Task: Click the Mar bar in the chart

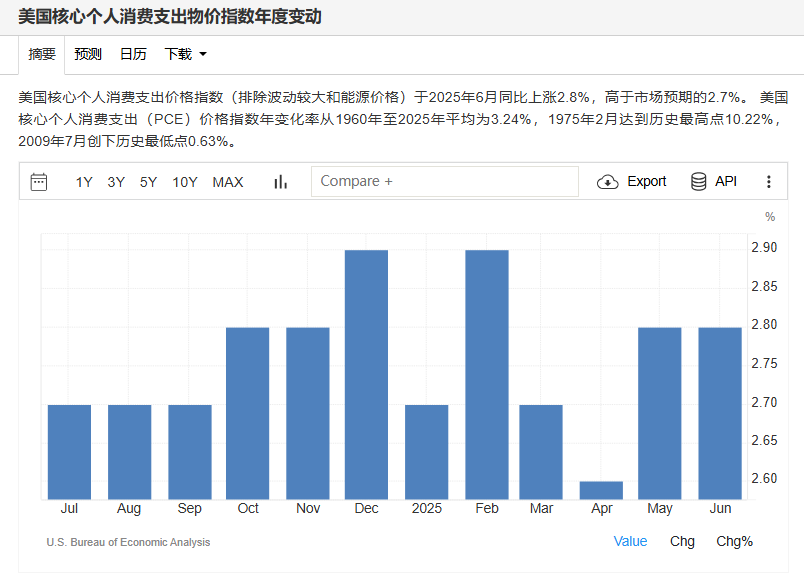Action: coord(541,452)
